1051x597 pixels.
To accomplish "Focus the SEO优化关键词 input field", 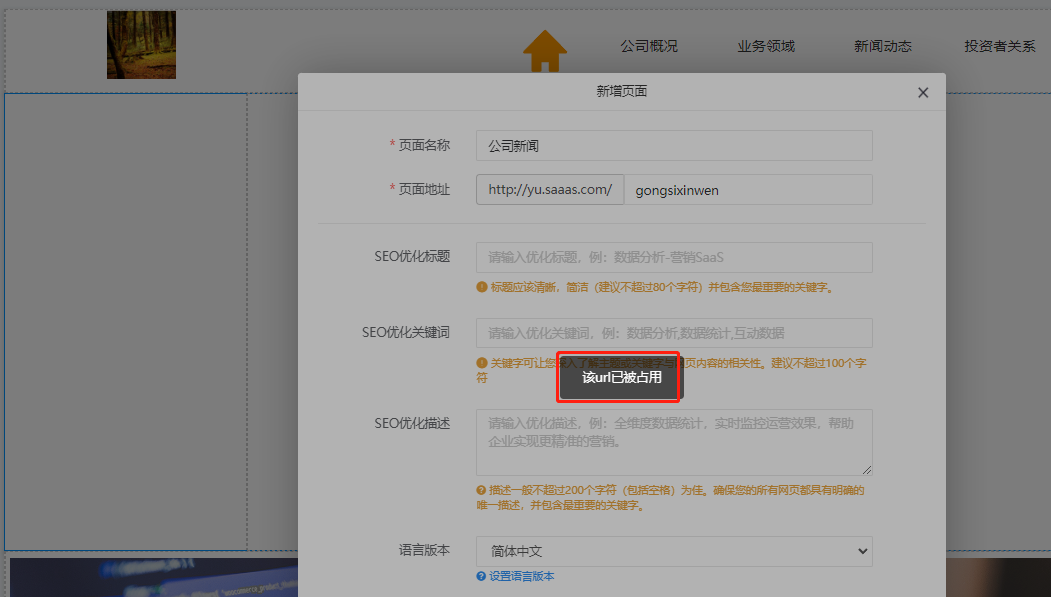I will (673, 332).
